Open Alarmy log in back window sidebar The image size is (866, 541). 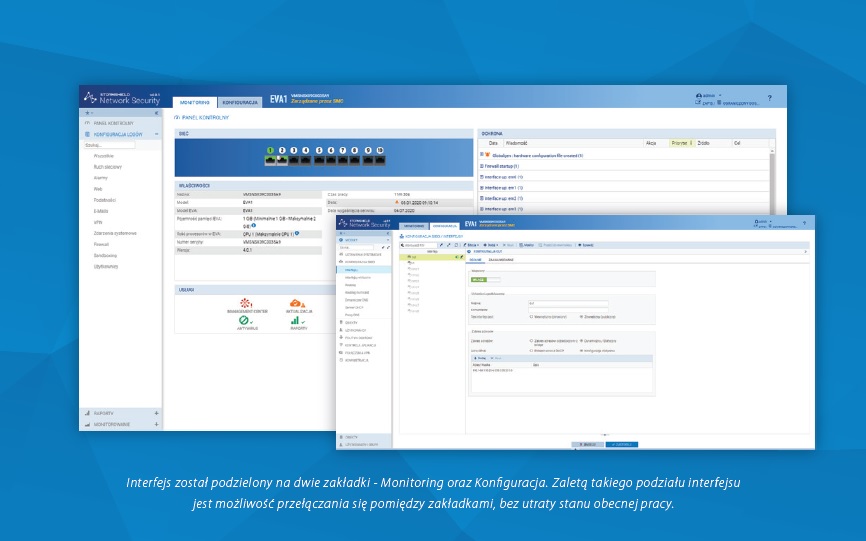tap(101, 178)
